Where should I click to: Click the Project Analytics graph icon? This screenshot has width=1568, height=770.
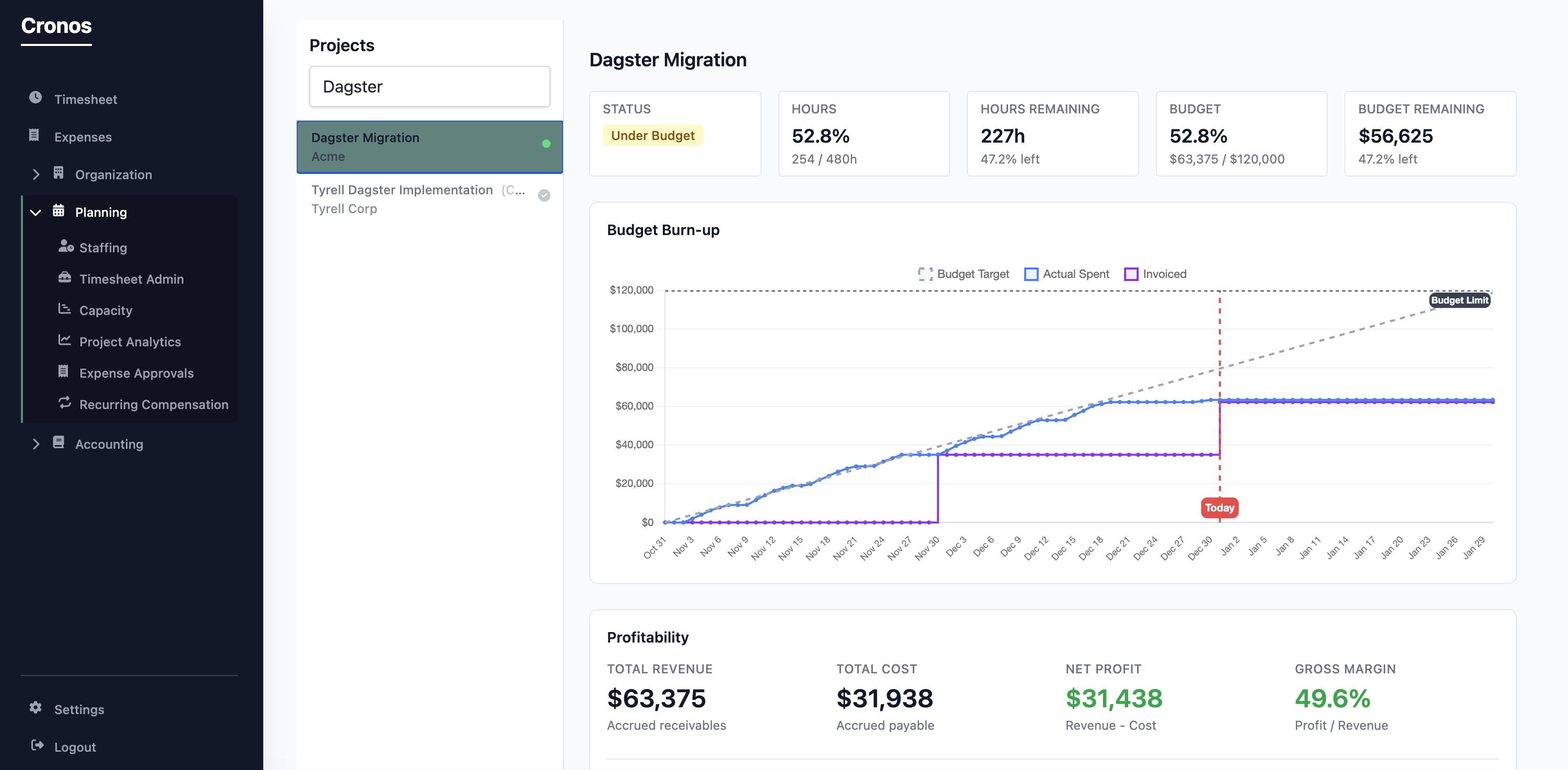(x=66, y=341)
